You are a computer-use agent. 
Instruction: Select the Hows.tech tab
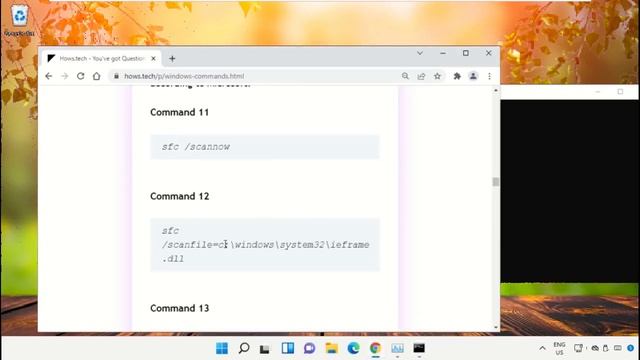coord(101,59)
